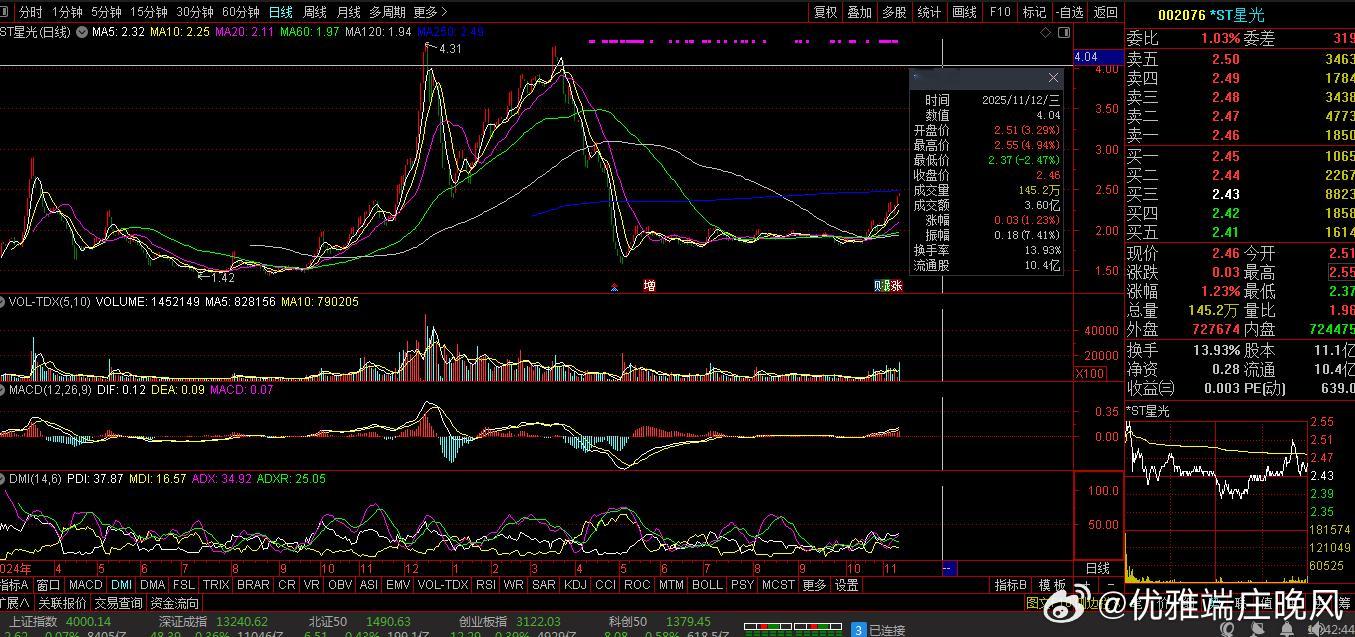This screenshot has width=1355, height=637.
Task: Click stock code 002076 header
Action: [x=1181, y=15]
